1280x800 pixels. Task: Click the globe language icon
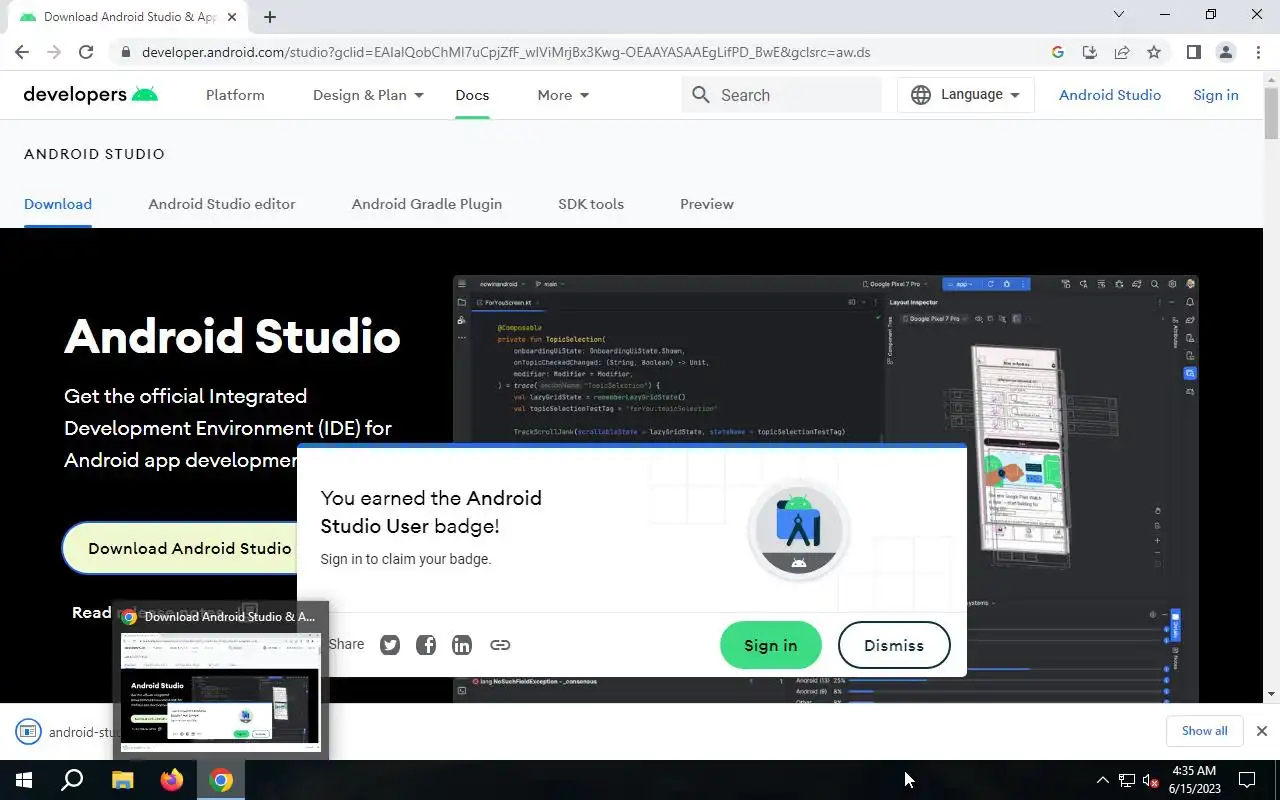click(921, 95)
